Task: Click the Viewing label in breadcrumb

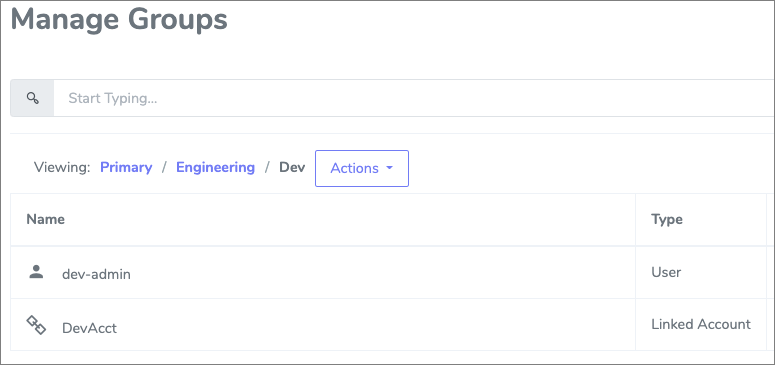Action: point(62,167)
